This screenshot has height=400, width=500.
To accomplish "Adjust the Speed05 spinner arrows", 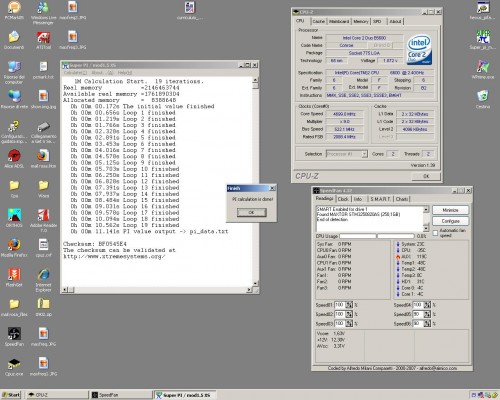I will (x=427, y=314).
